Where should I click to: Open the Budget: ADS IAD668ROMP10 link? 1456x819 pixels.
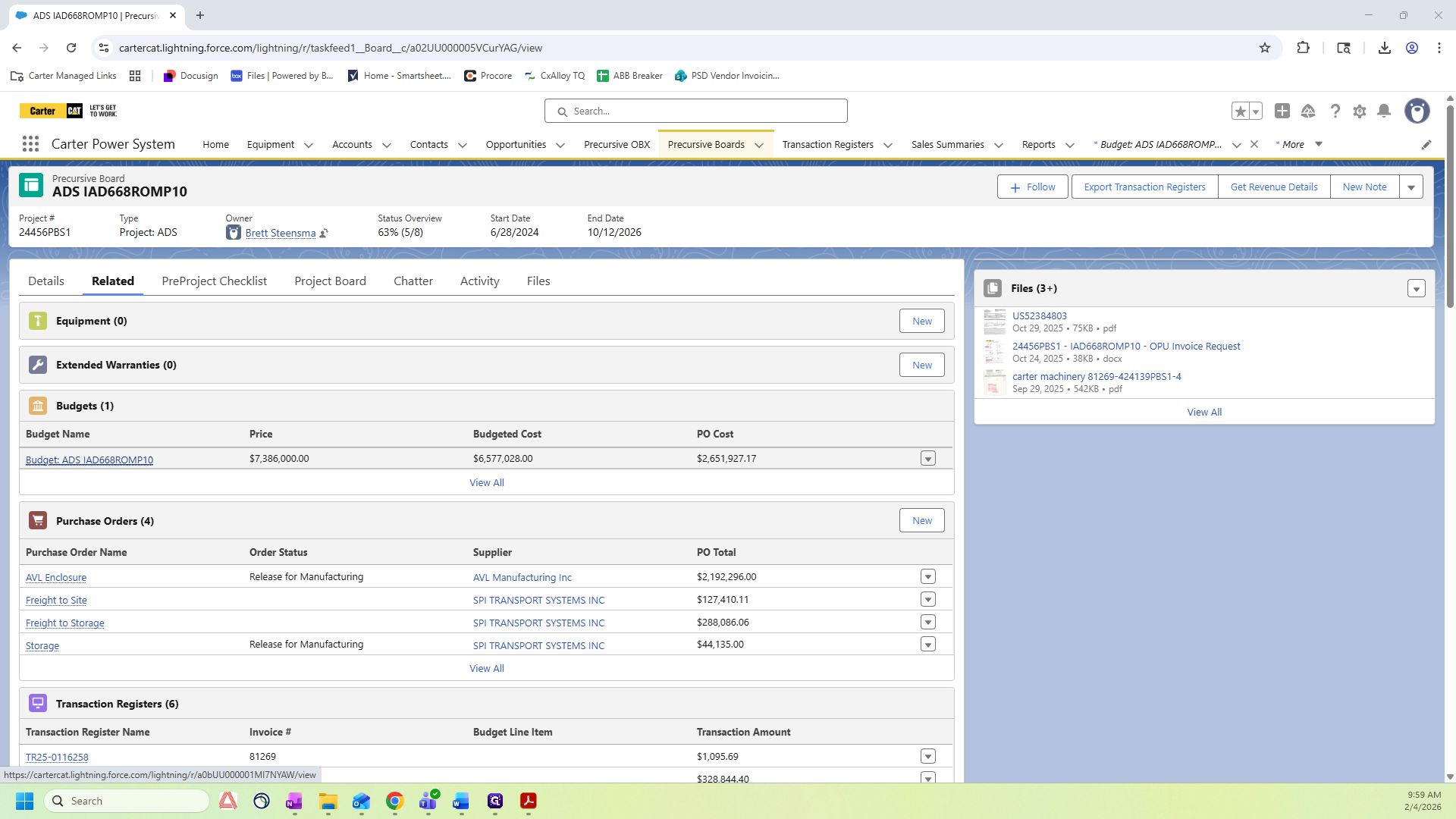89,460
